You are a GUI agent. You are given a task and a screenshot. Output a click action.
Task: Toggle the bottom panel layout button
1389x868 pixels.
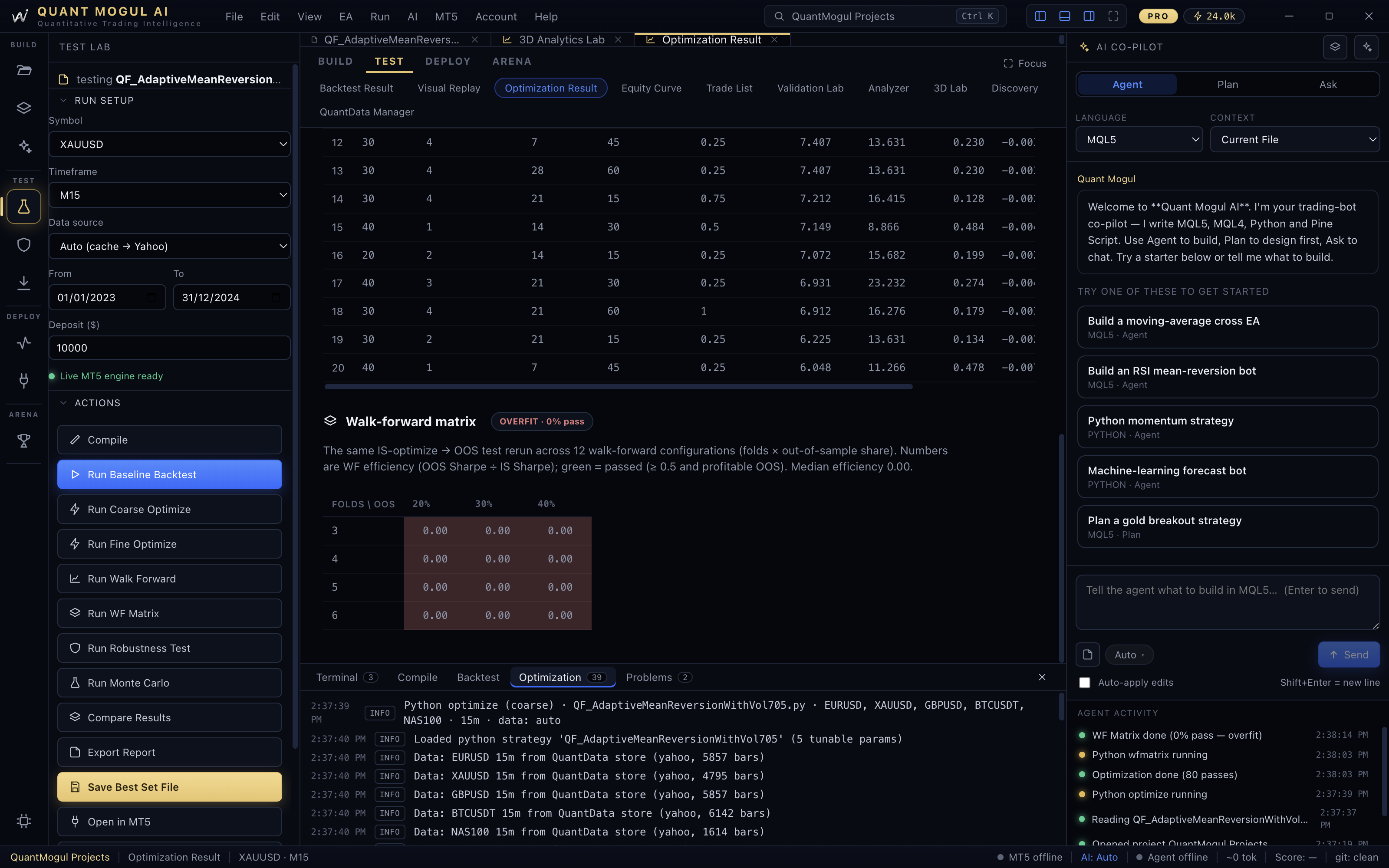[x=1065, y=16]
